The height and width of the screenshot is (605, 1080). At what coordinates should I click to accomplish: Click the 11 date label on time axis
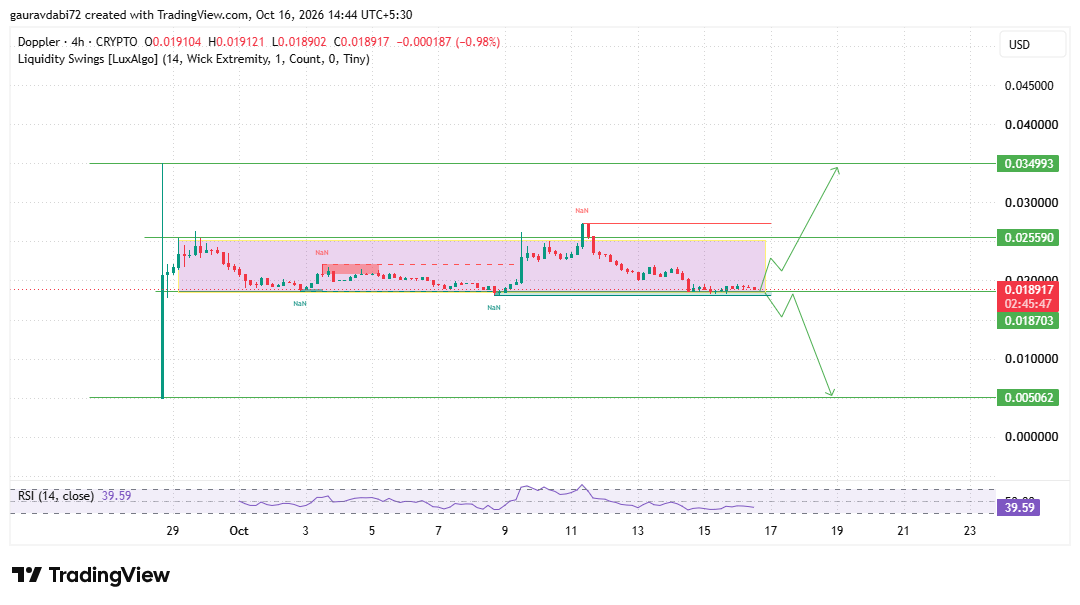[x=571, y=531]
